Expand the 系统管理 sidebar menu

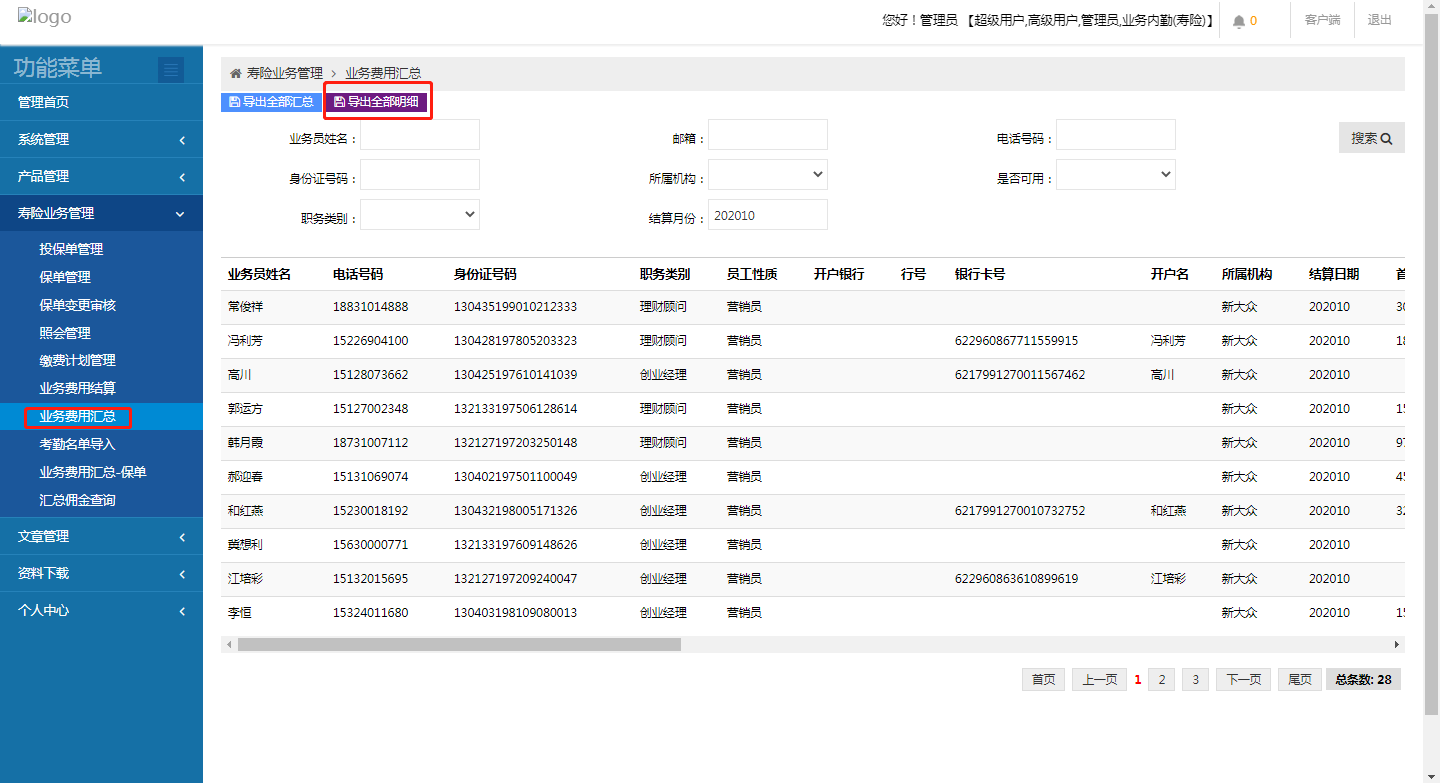pos(100,139)
